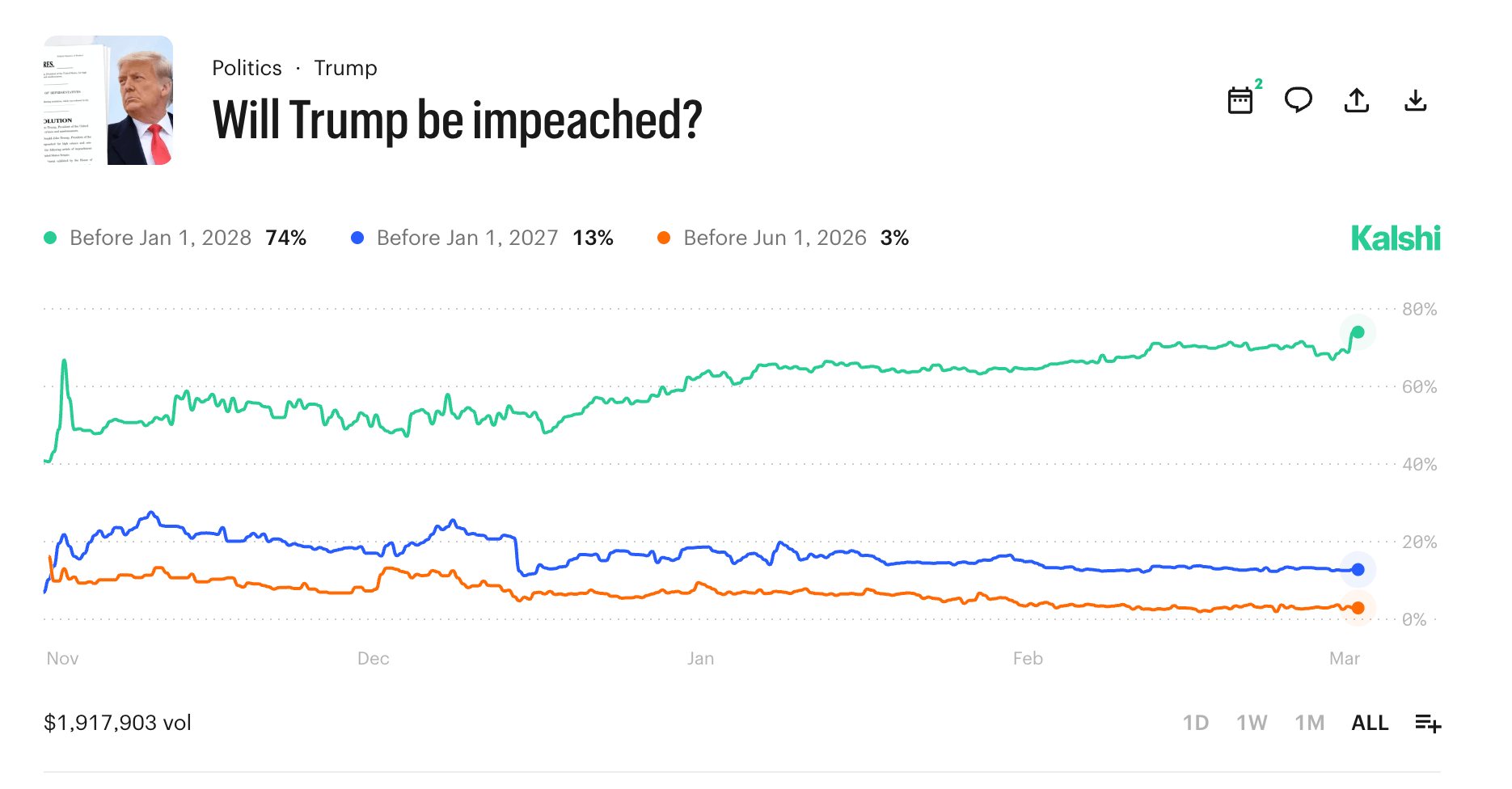
Task: Open the calendar icon with the 2 badge
Action: click(x=1242, y=100)
